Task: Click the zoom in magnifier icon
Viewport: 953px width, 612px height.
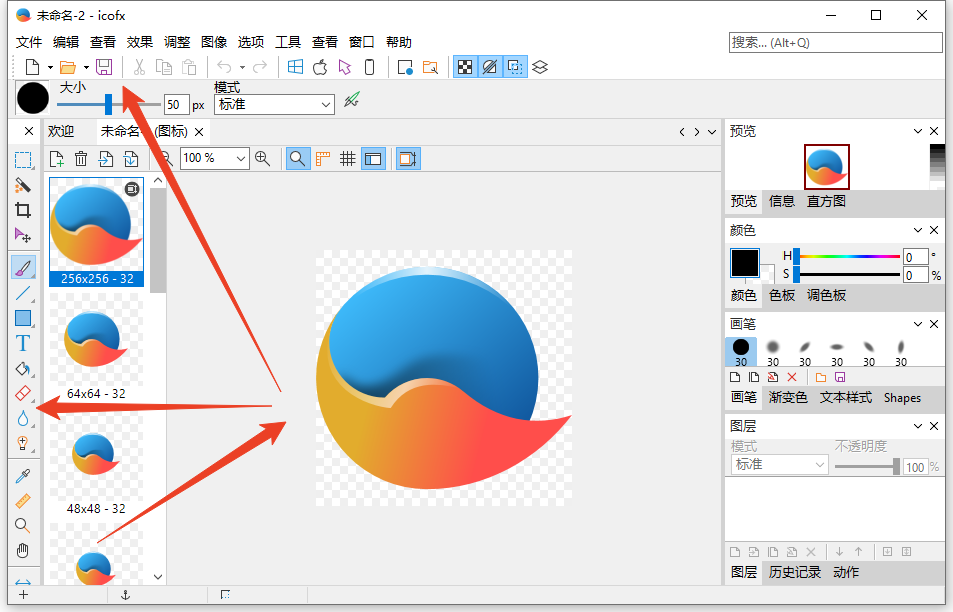Action: click(263, 158)
